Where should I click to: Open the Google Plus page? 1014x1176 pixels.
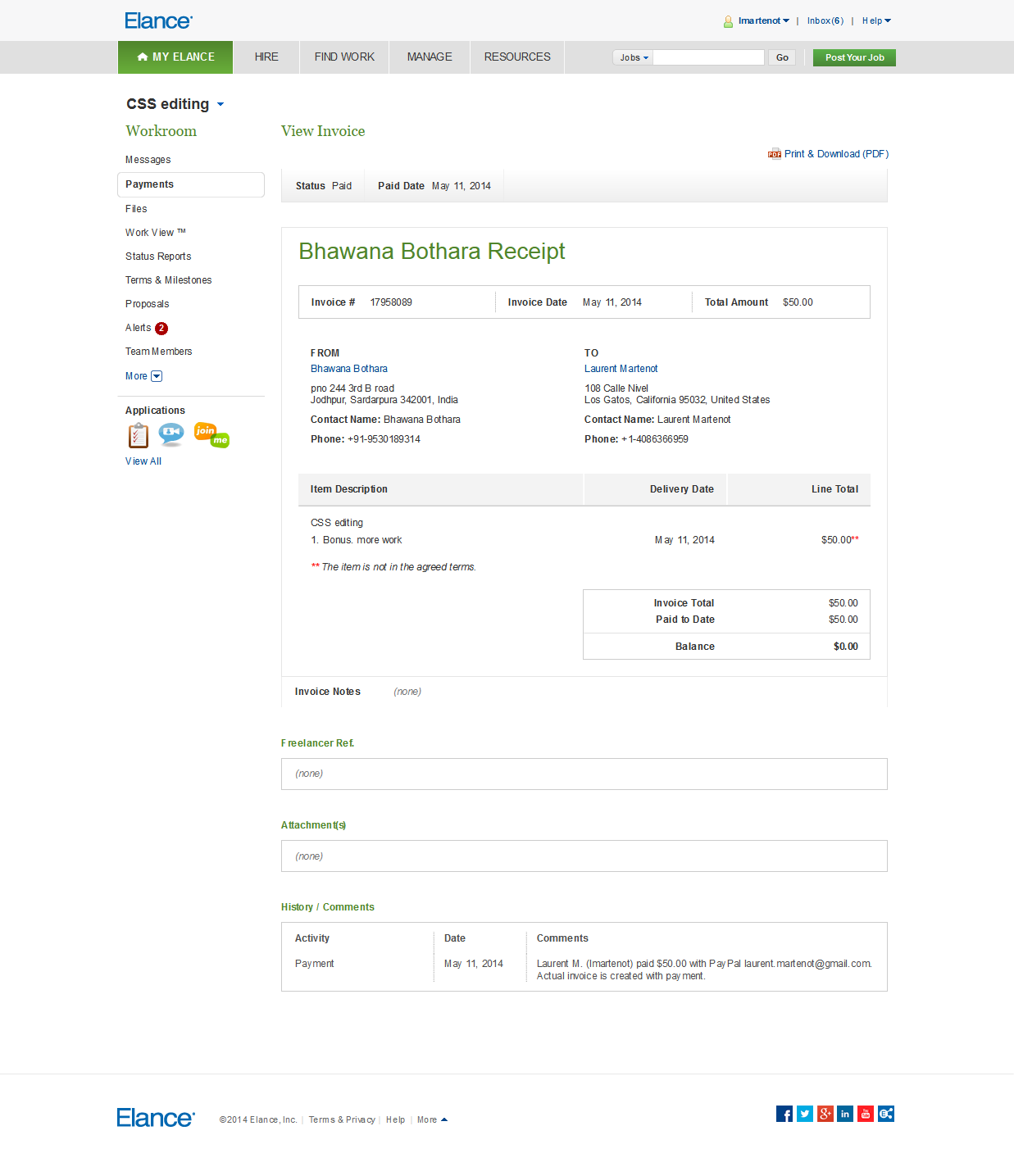tap(825, 1114)
